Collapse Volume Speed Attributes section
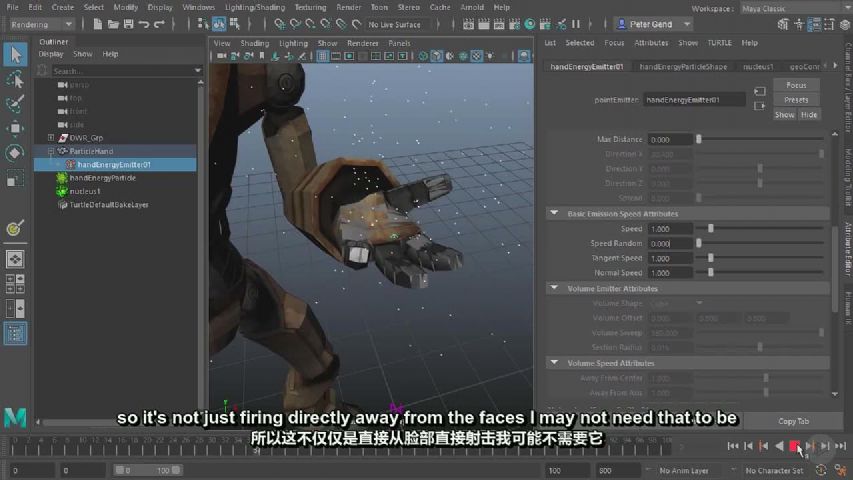853x480 pixels. (554, 362)
